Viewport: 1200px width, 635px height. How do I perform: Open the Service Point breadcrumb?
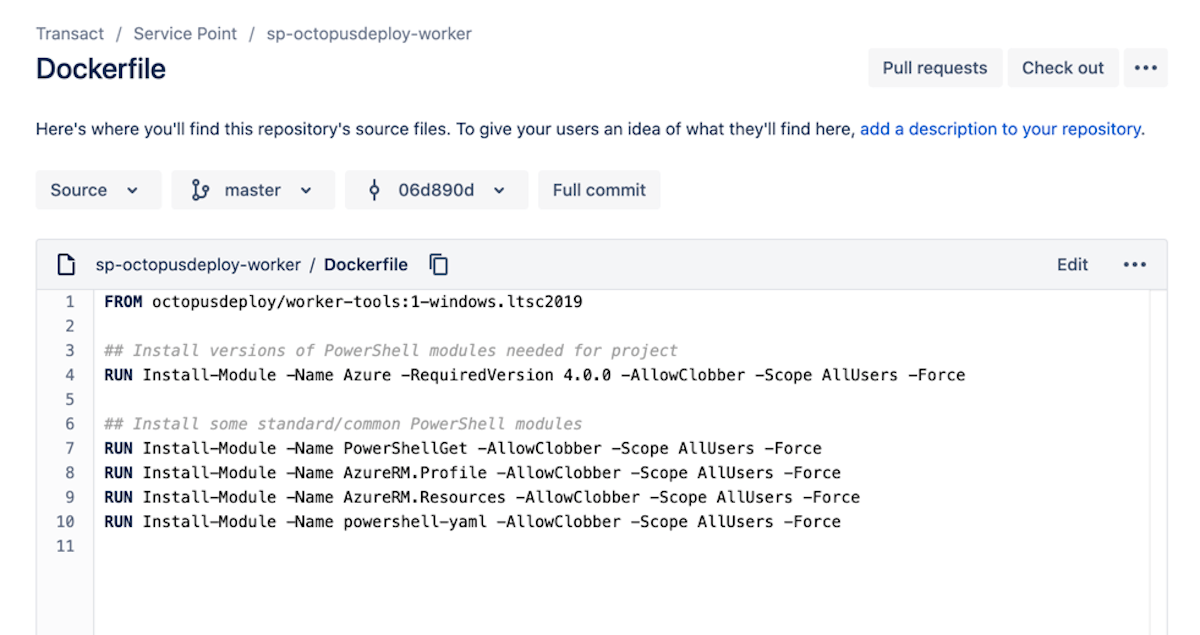pos(185,33)
